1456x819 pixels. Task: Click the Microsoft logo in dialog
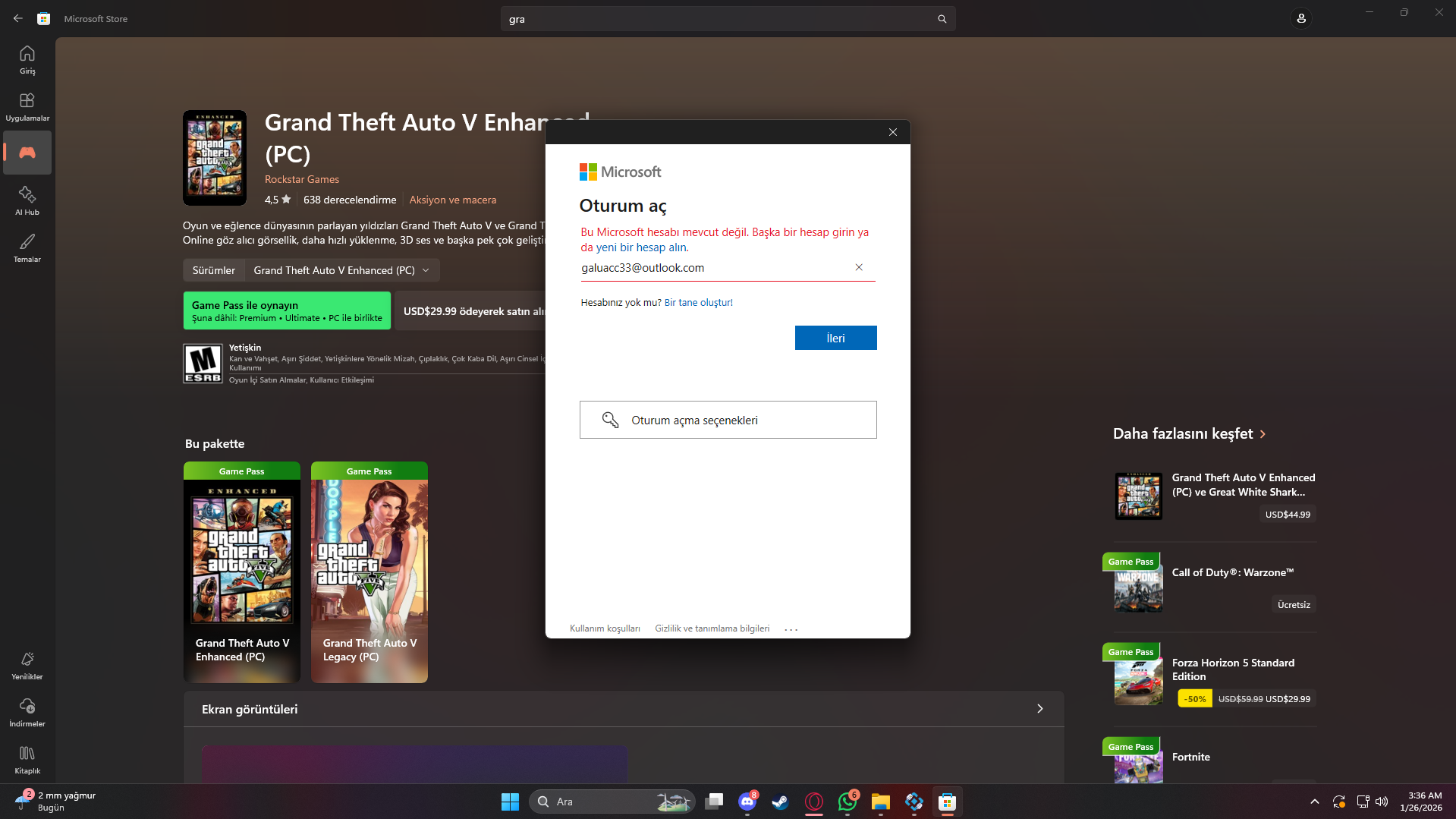point(620,172)
